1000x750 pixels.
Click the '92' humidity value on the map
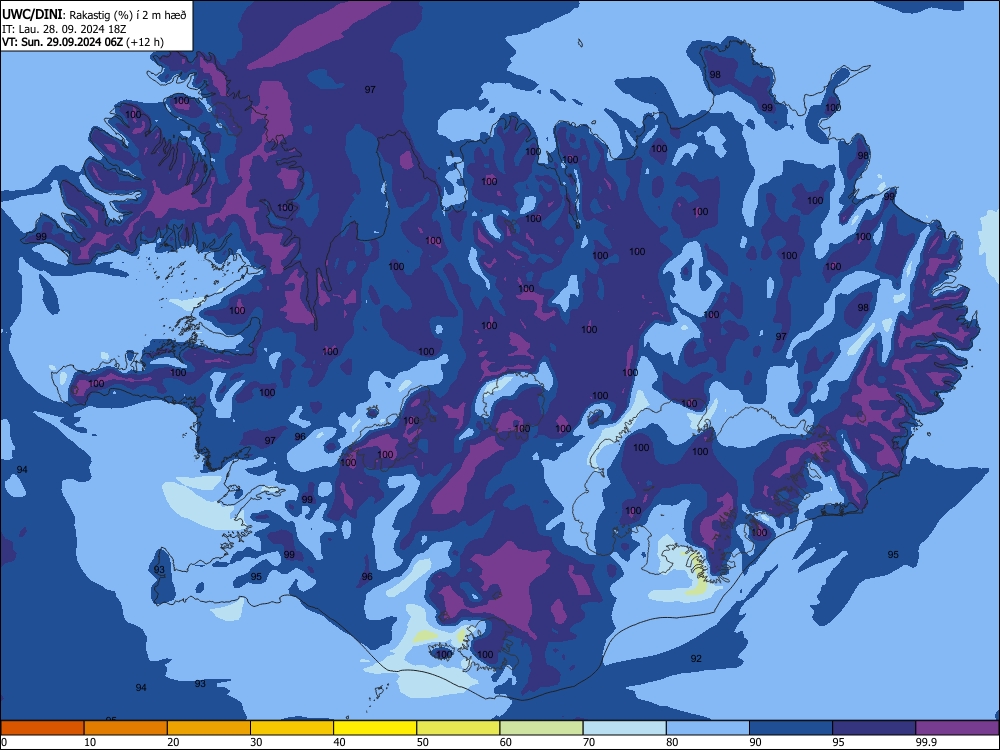(x=696, y=658)
